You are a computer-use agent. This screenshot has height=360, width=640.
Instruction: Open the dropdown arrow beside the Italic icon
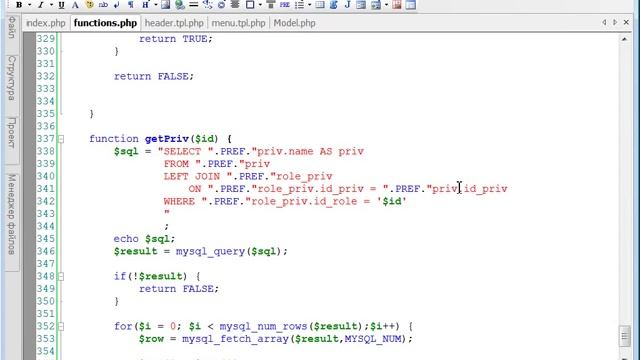coord(51,5)
